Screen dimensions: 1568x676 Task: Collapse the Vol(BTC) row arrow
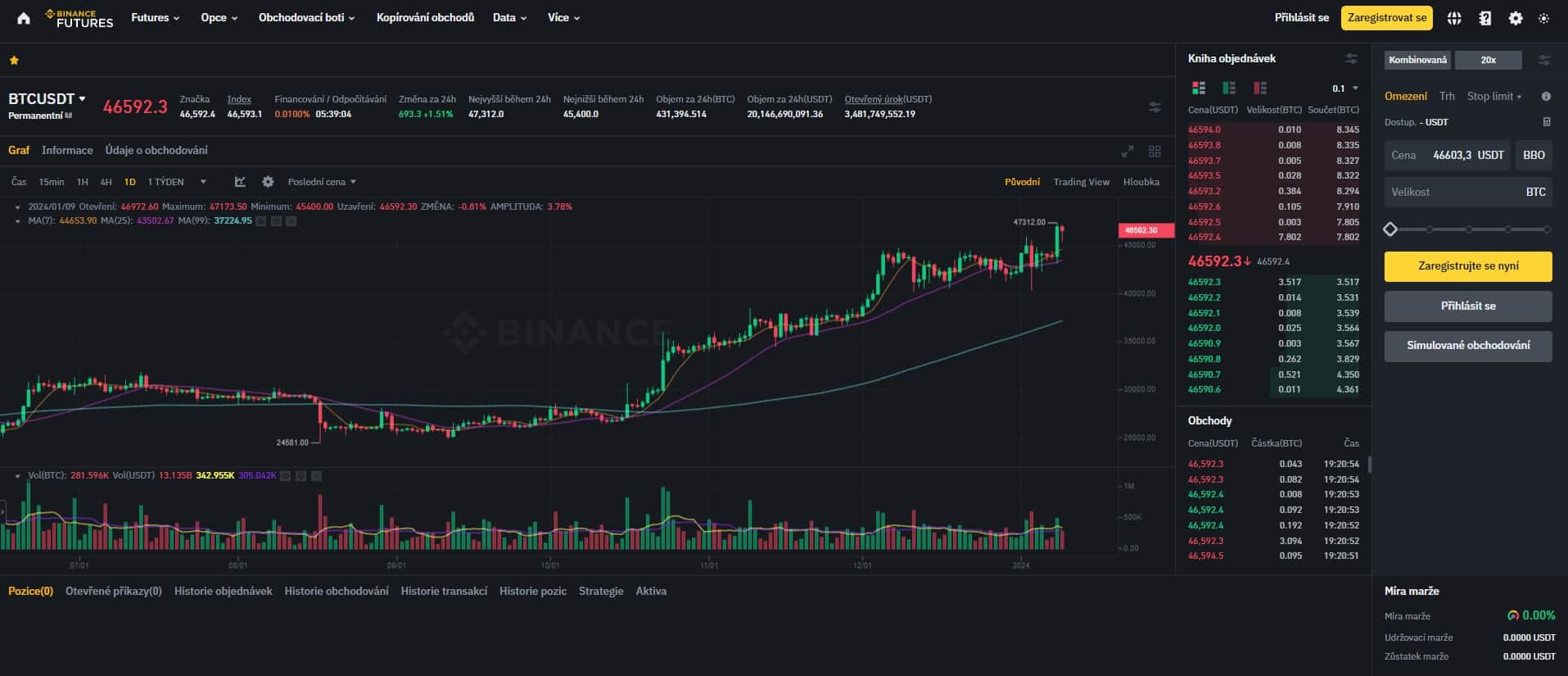18,475
